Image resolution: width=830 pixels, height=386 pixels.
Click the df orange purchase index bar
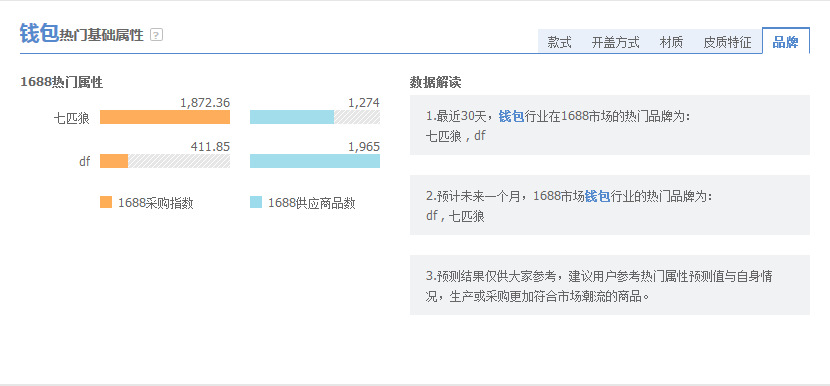pyautogui.click(x=114, y=161)
